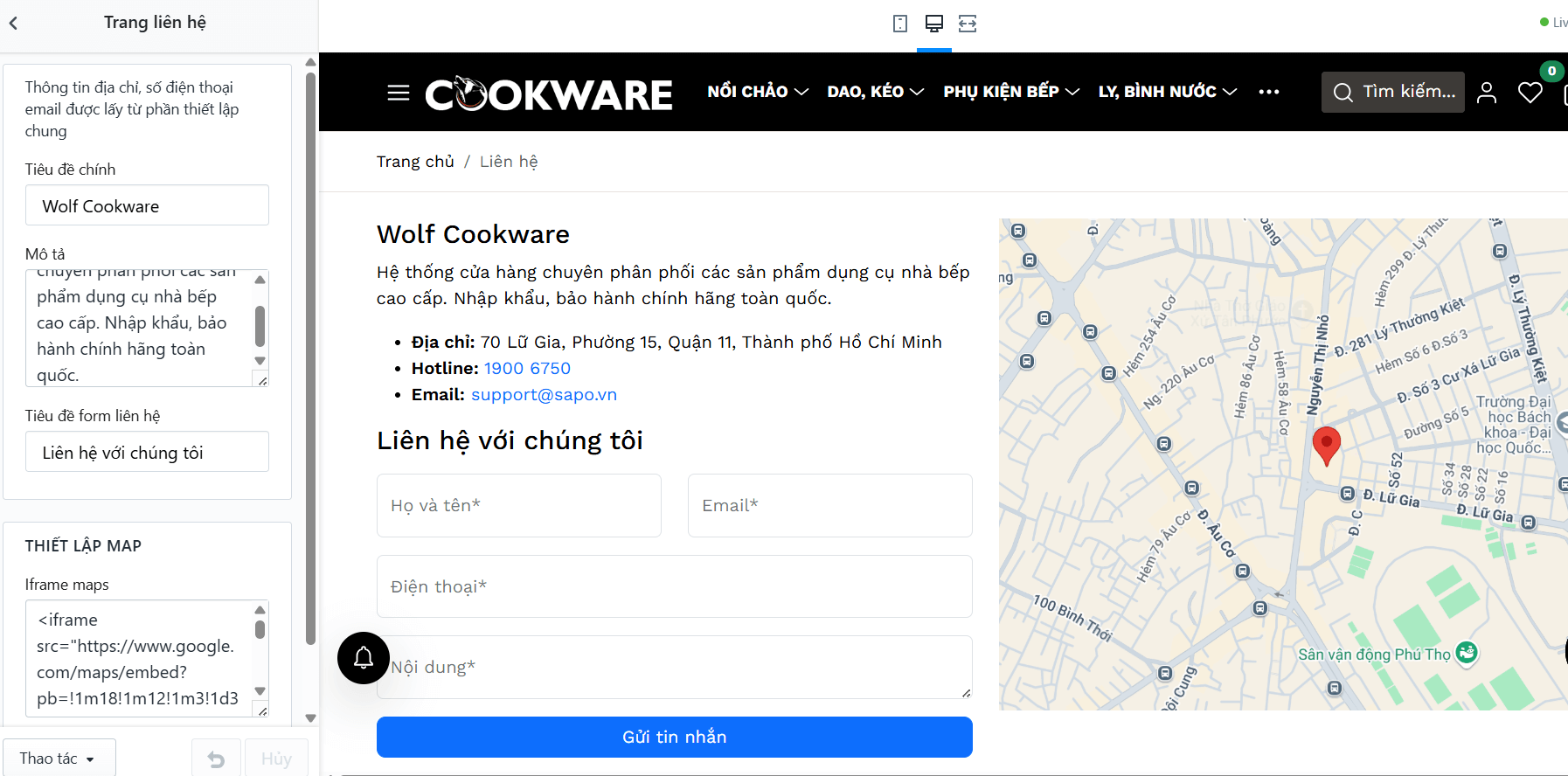1568x776 pixels.
Task: Submit form with Gửi tin nhắn button
Action: (675, 737)
